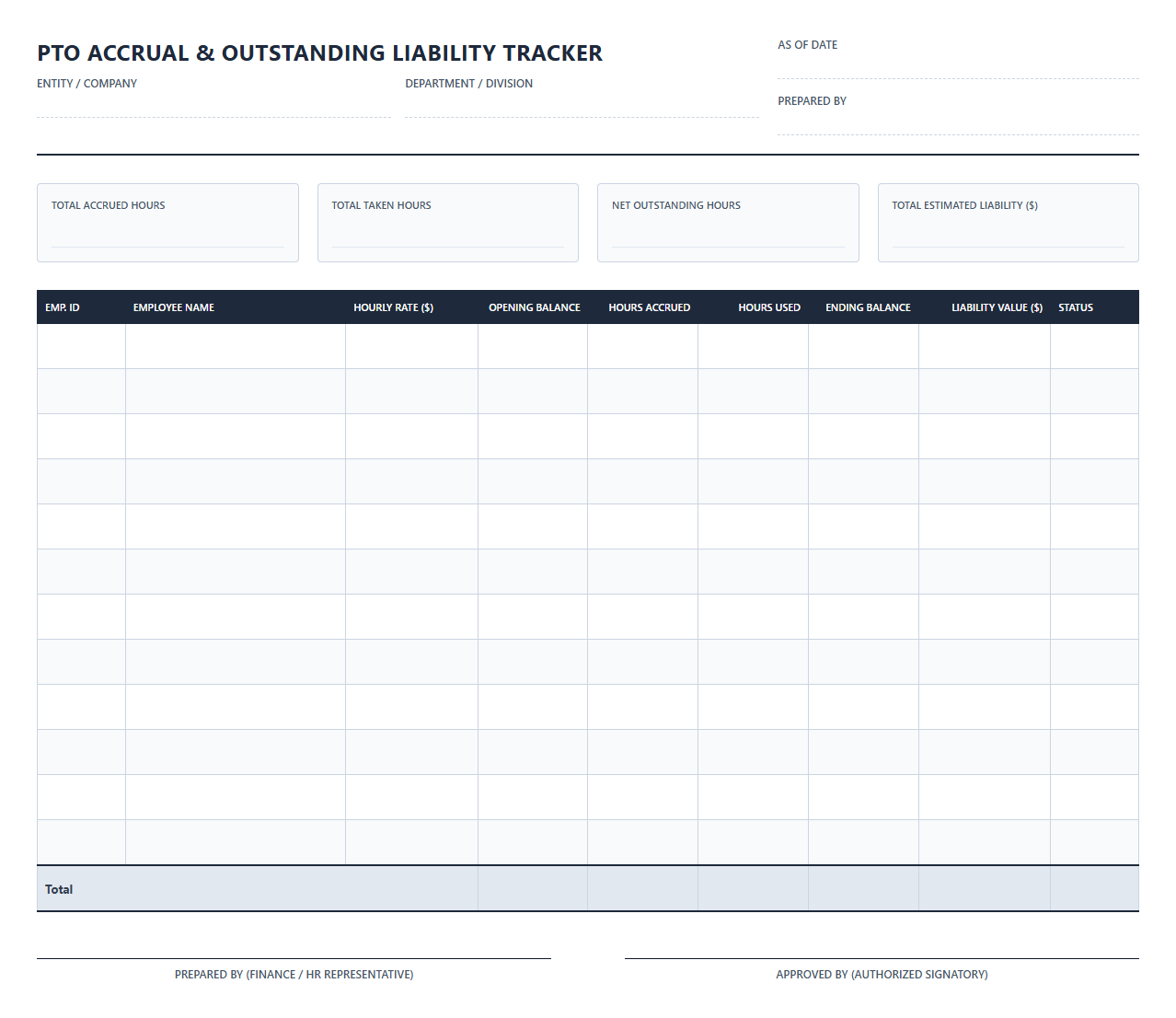Click the Authorized Signatory signature line
The image size is (1176, 1018).
(x=882, y=958)
